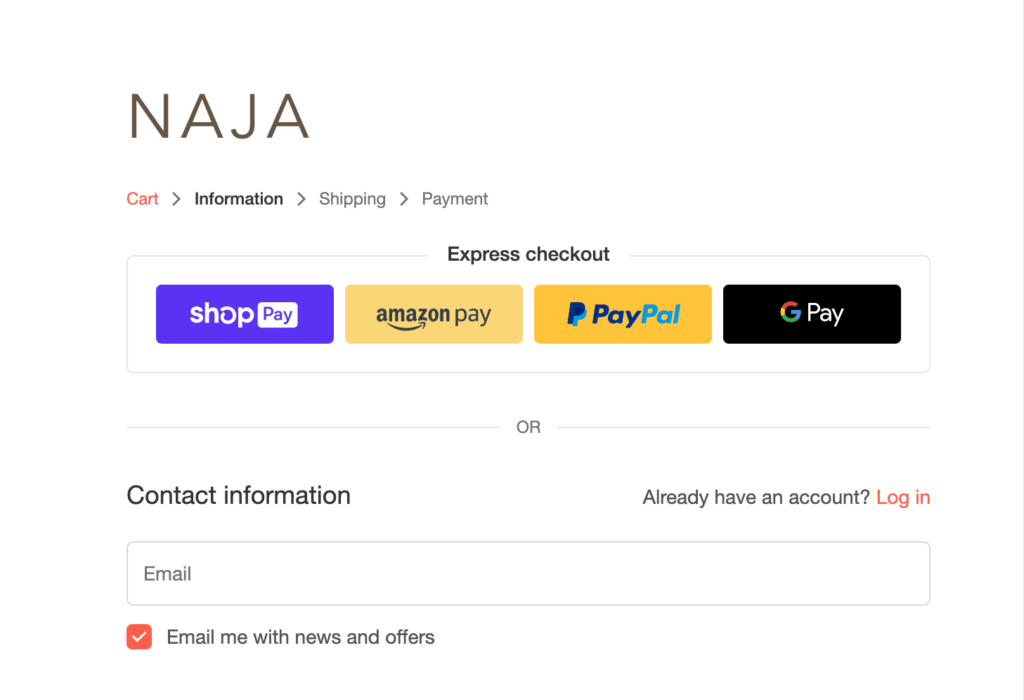Image resolution: width=1024 pixels, height=700 pixels.
Task: Click the Contact information heading
Action: [238, 496]
